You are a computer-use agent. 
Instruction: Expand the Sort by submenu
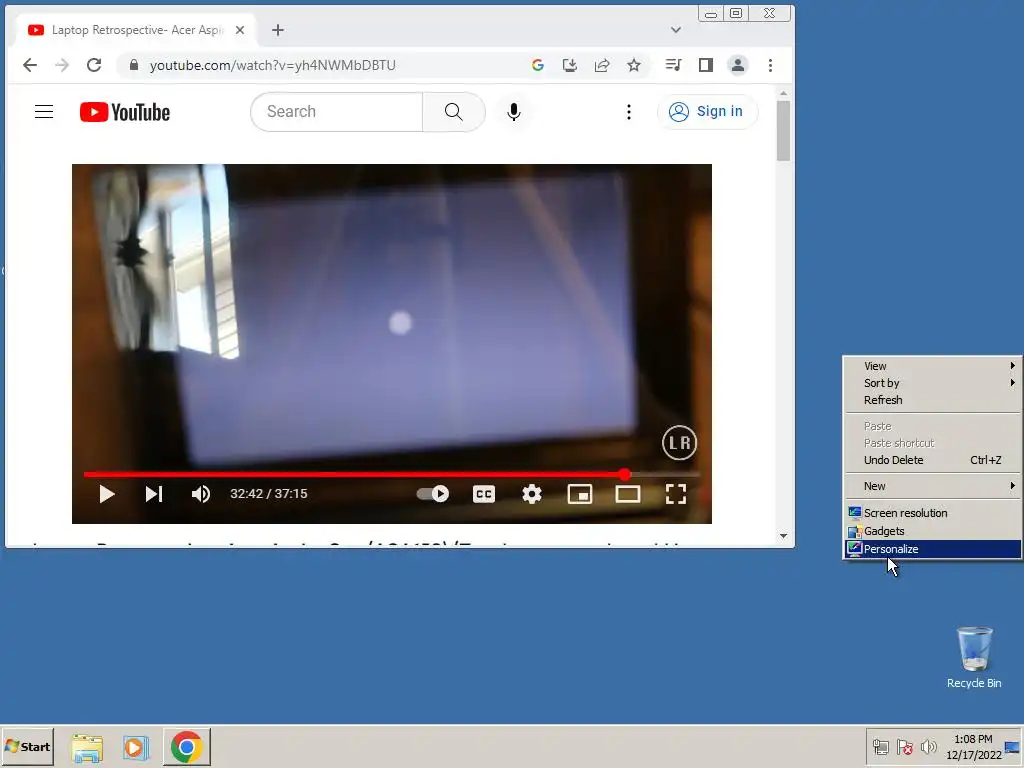pyautogui.click(x=933, y=383)
